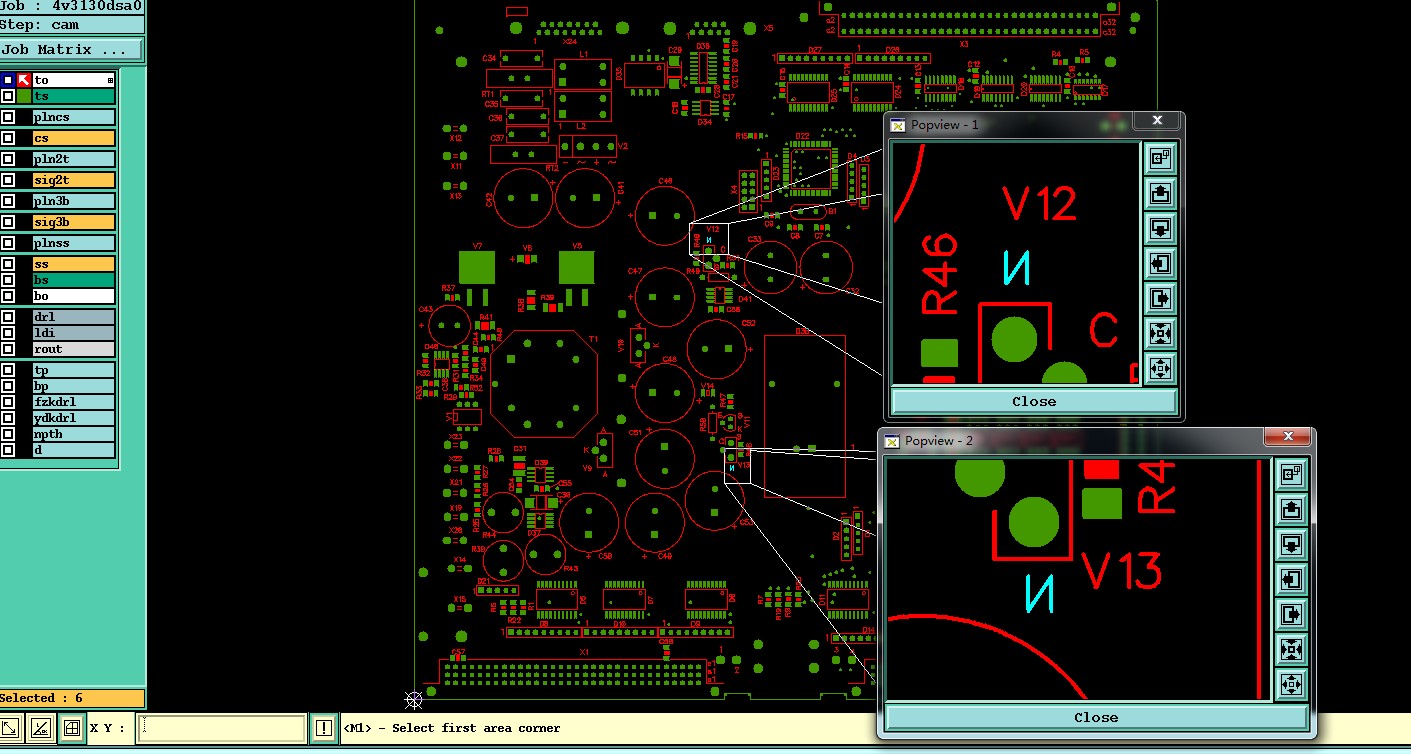The height and width of the screenshot is (754, 1411).
Task: Toggle display of the 'ts' layer
Action: [x=7, y=96]
